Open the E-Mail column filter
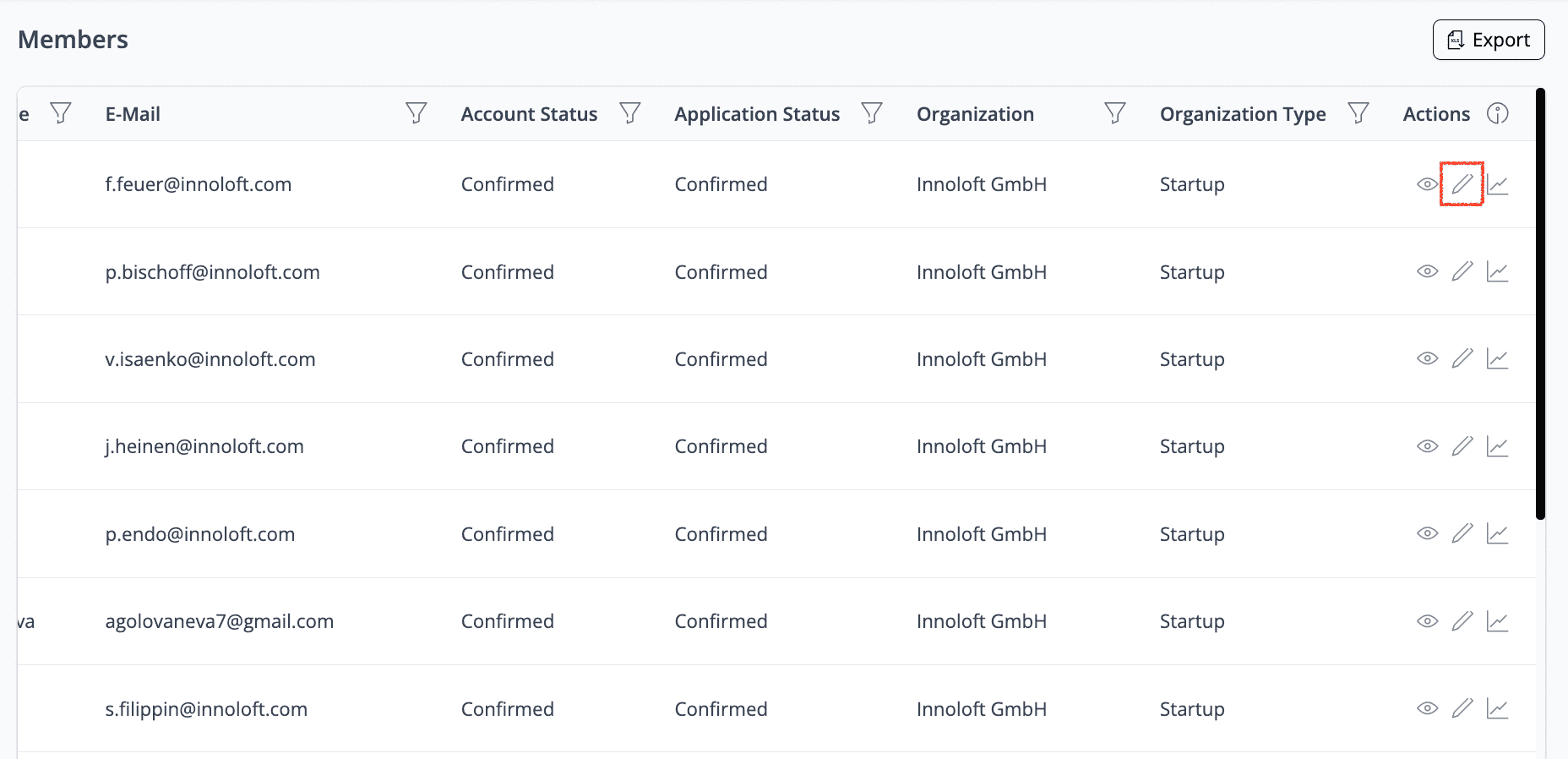The height and width of the screenshot is (759, 1568). pyautogui.click(x=416, y=113)
